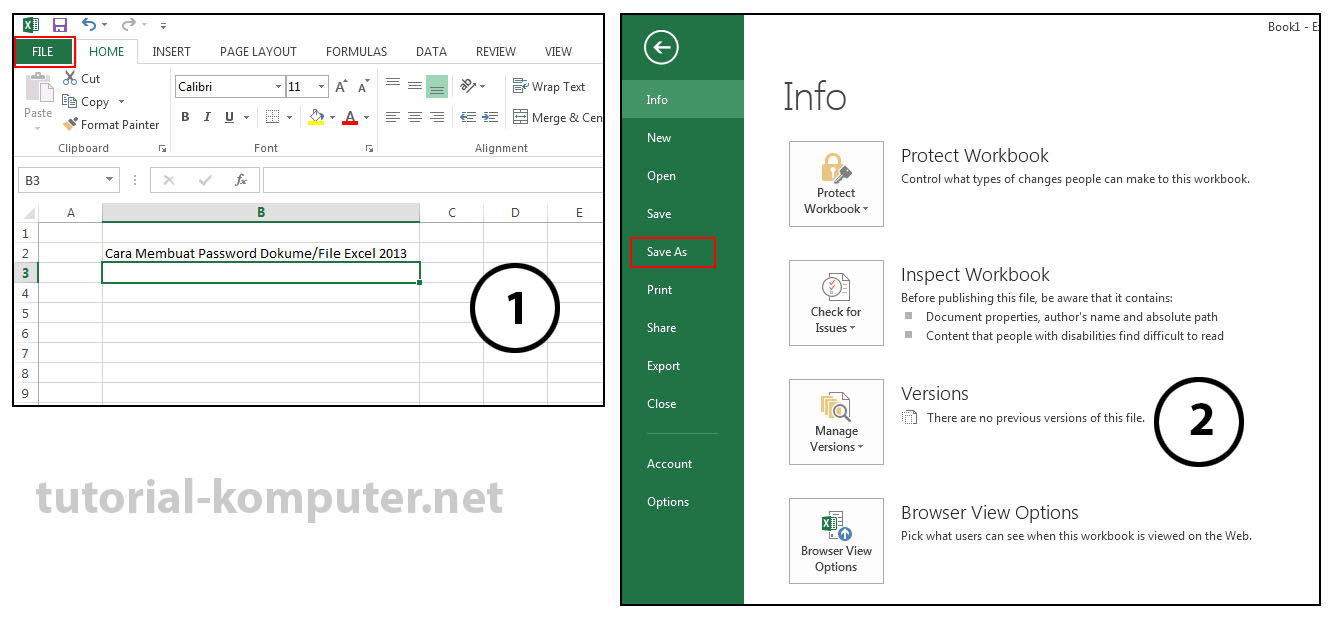Open the Font group dialog launcher

(x=369, y=148)
